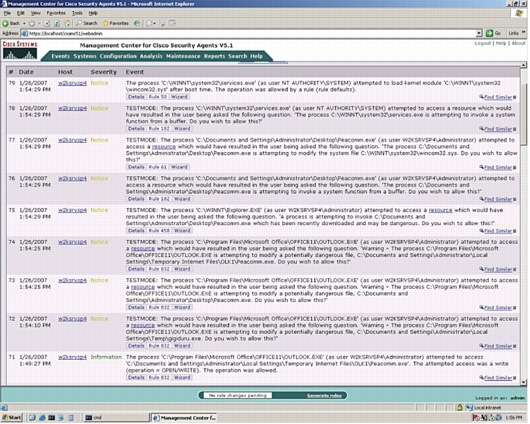Image resolution: width=530 pixels, height=424 pixels.
Task: Go to the Home page icon
Action: tap(67, 23)
